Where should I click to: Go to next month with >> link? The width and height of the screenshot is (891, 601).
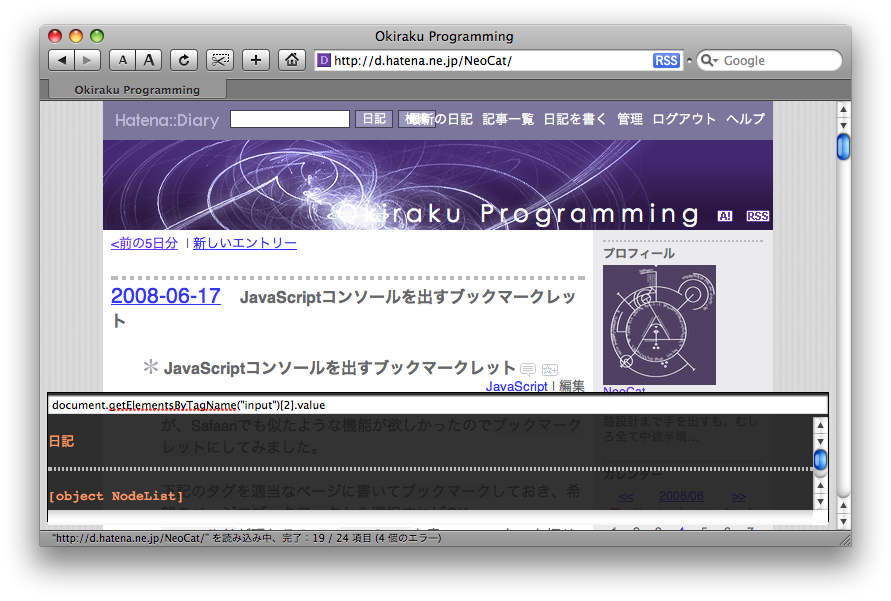[739, 496]
